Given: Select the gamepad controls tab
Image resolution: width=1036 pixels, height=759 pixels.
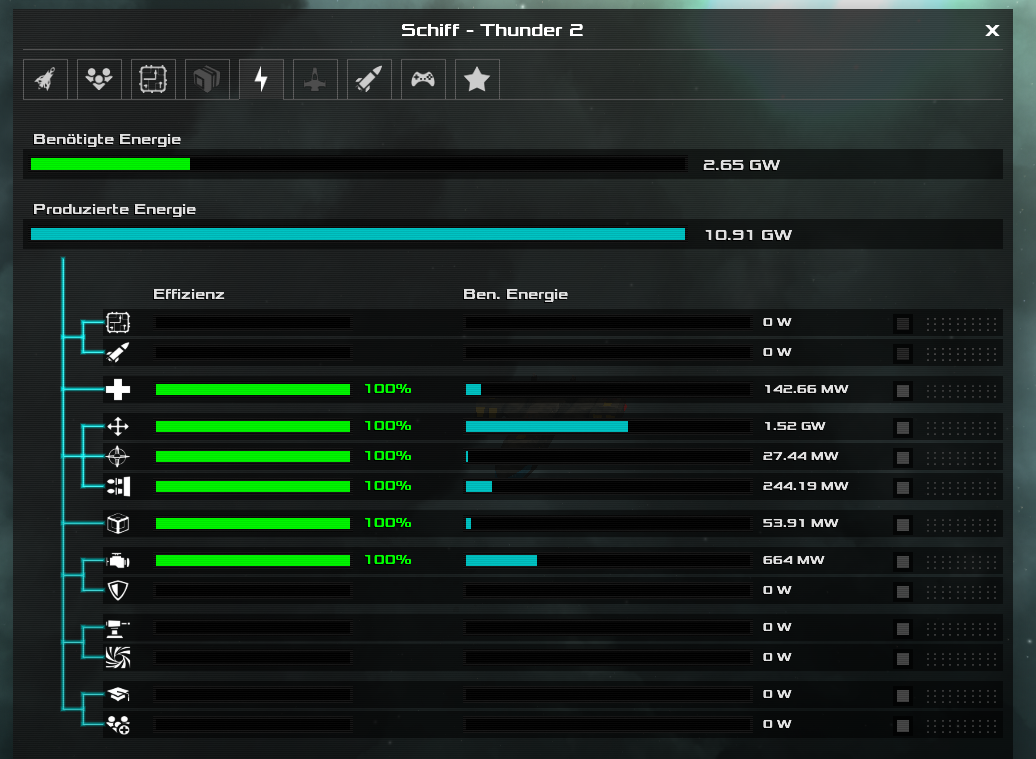Looking at the screenshot, I should [x=423, y=79].
